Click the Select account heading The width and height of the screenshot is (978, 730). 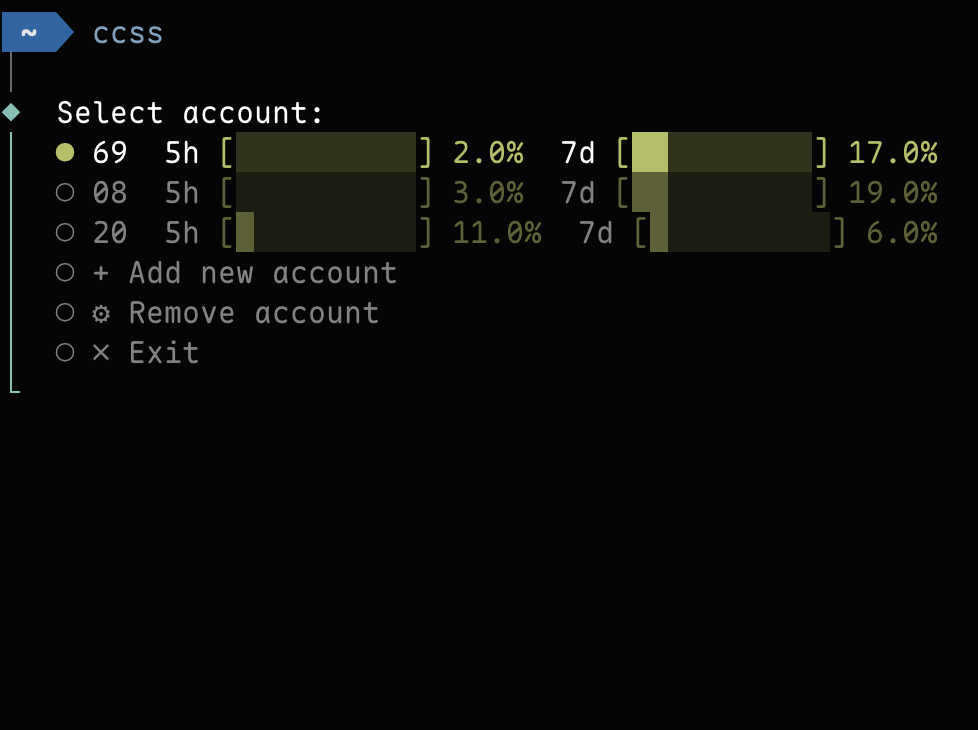tap(190, 112)
